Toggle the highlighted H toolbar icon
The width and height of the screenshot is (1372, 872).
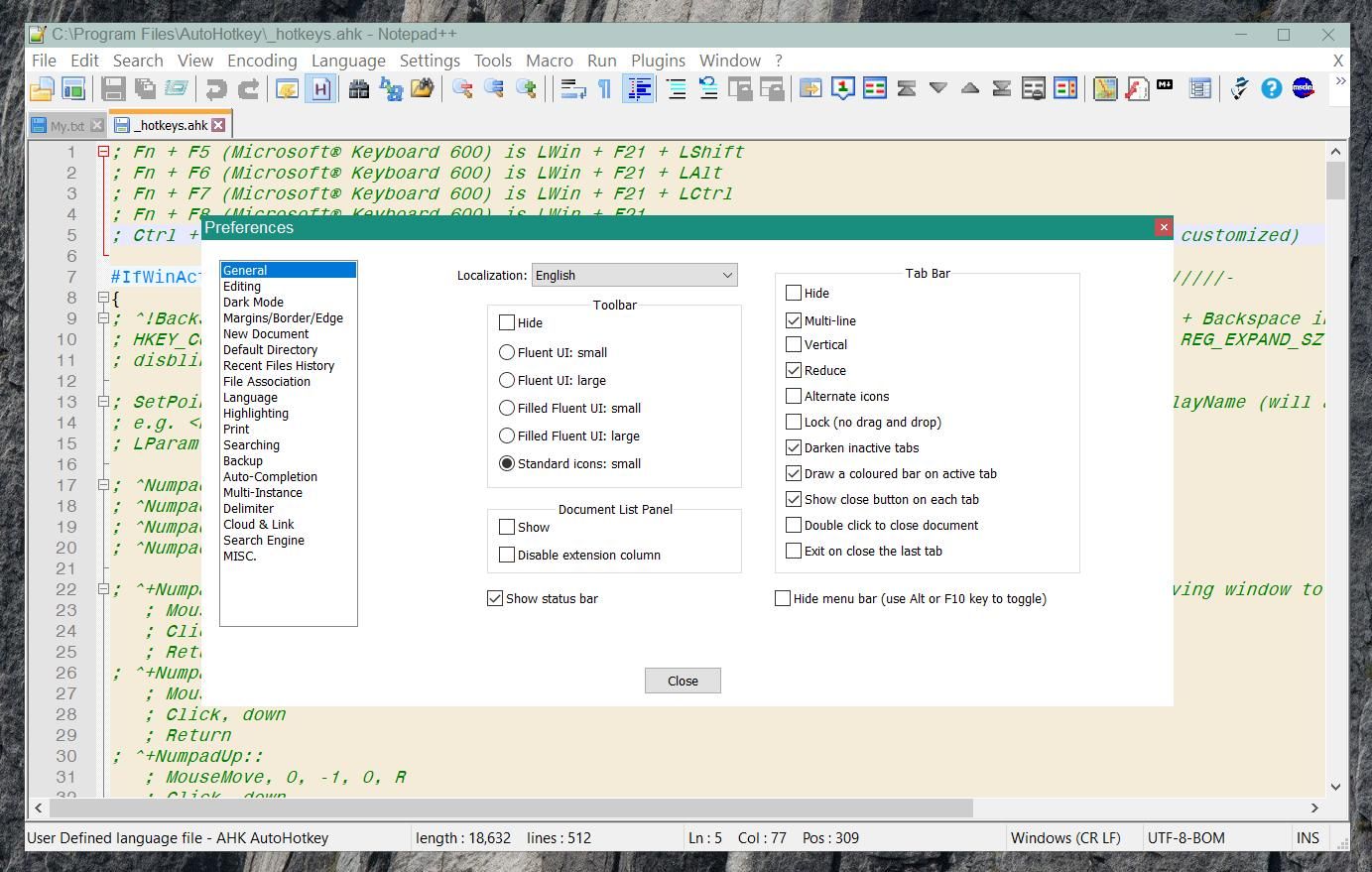click(x=319, y=89)
